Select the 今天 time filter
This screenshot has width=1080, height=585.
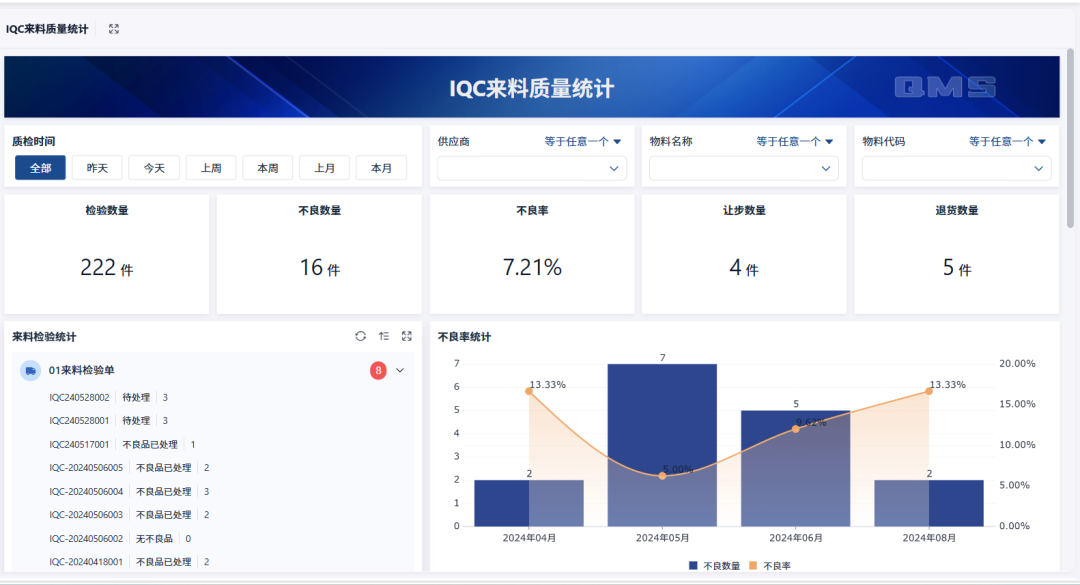pos(154,168)
